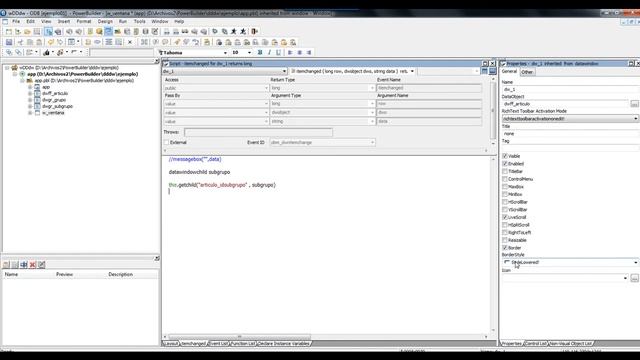Click the Save floppy disk icon
Viewport: 640px width, 360px height.
(x=9, y=42)
